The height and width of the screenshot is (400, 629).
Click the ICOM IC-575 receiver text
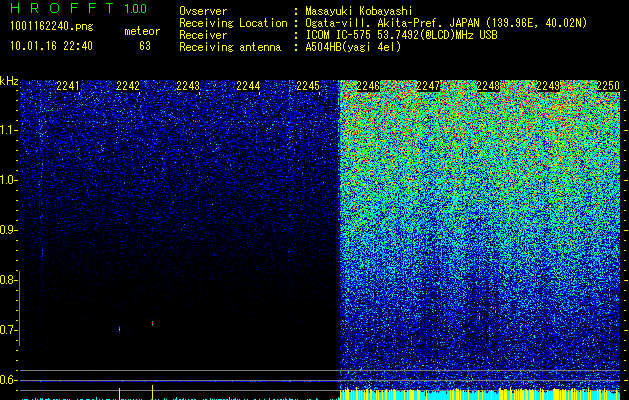[x=401, y=35]
